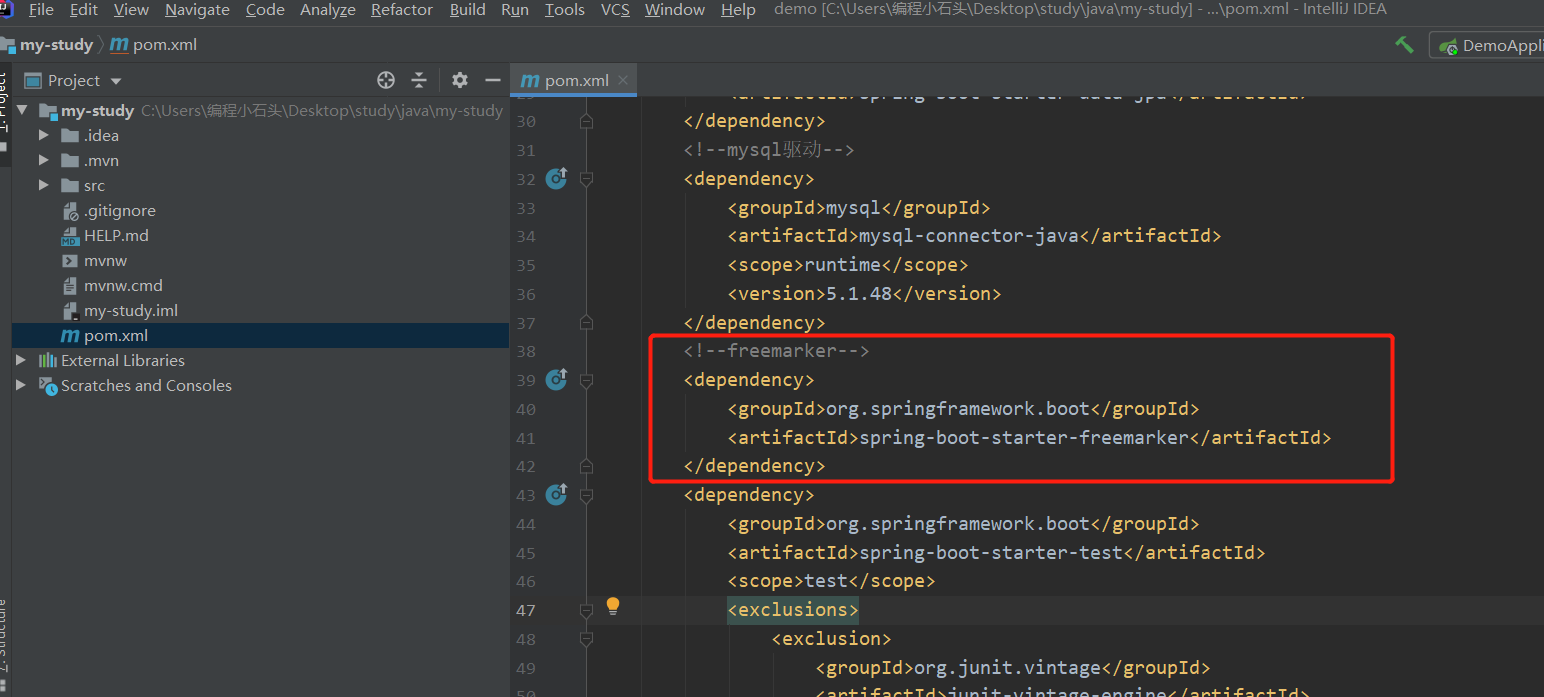Open Project panel settings gear
1544x697 pixels.
[460, 80]
